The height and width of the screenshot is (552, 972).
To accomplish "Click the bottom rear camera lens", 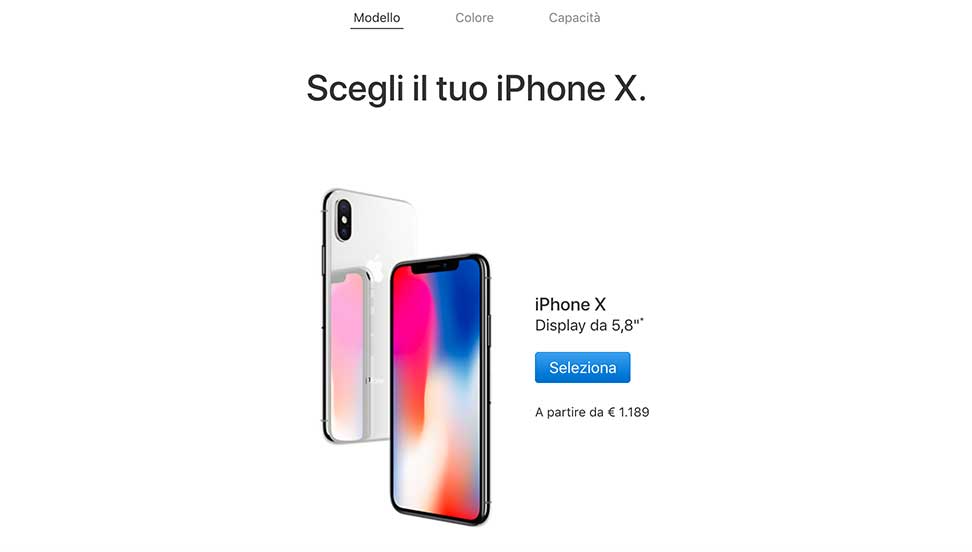I will point(345,233).
